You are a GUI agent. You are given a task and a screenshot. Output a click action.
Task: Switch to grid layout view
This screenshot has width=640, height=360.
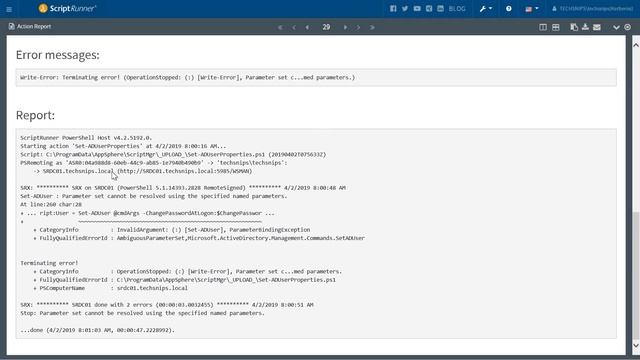[x=556, y=27]
